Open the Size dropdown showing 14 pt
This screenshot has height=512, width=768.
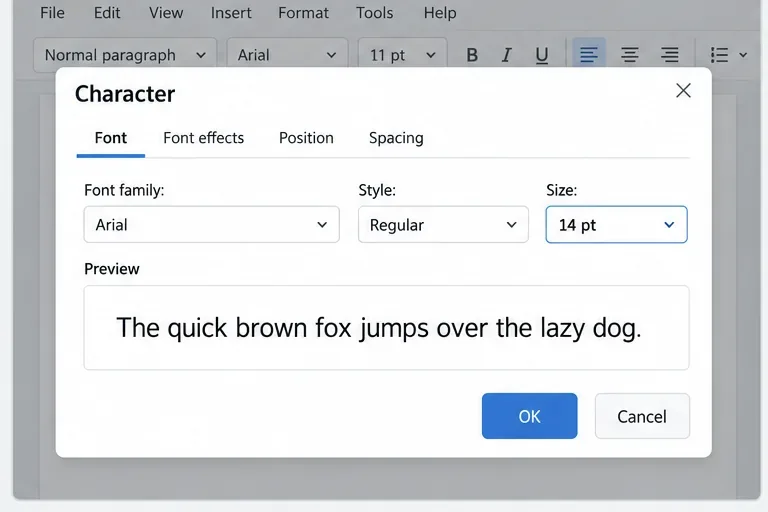click(x=616, y=224)
